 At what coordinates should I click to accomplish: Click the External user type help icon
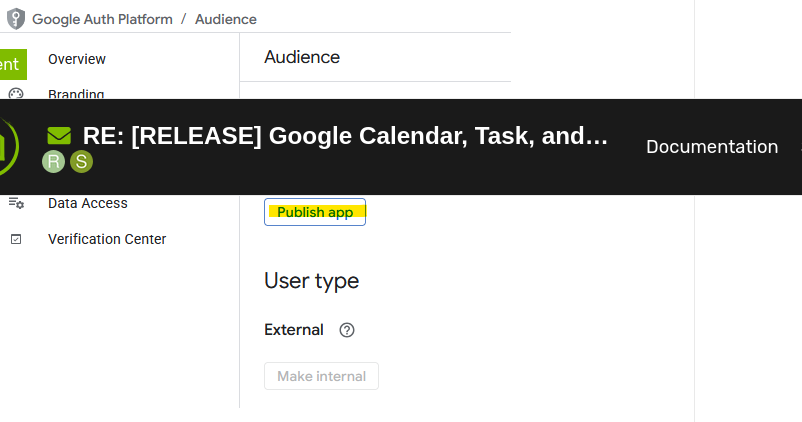coord(347,330)
